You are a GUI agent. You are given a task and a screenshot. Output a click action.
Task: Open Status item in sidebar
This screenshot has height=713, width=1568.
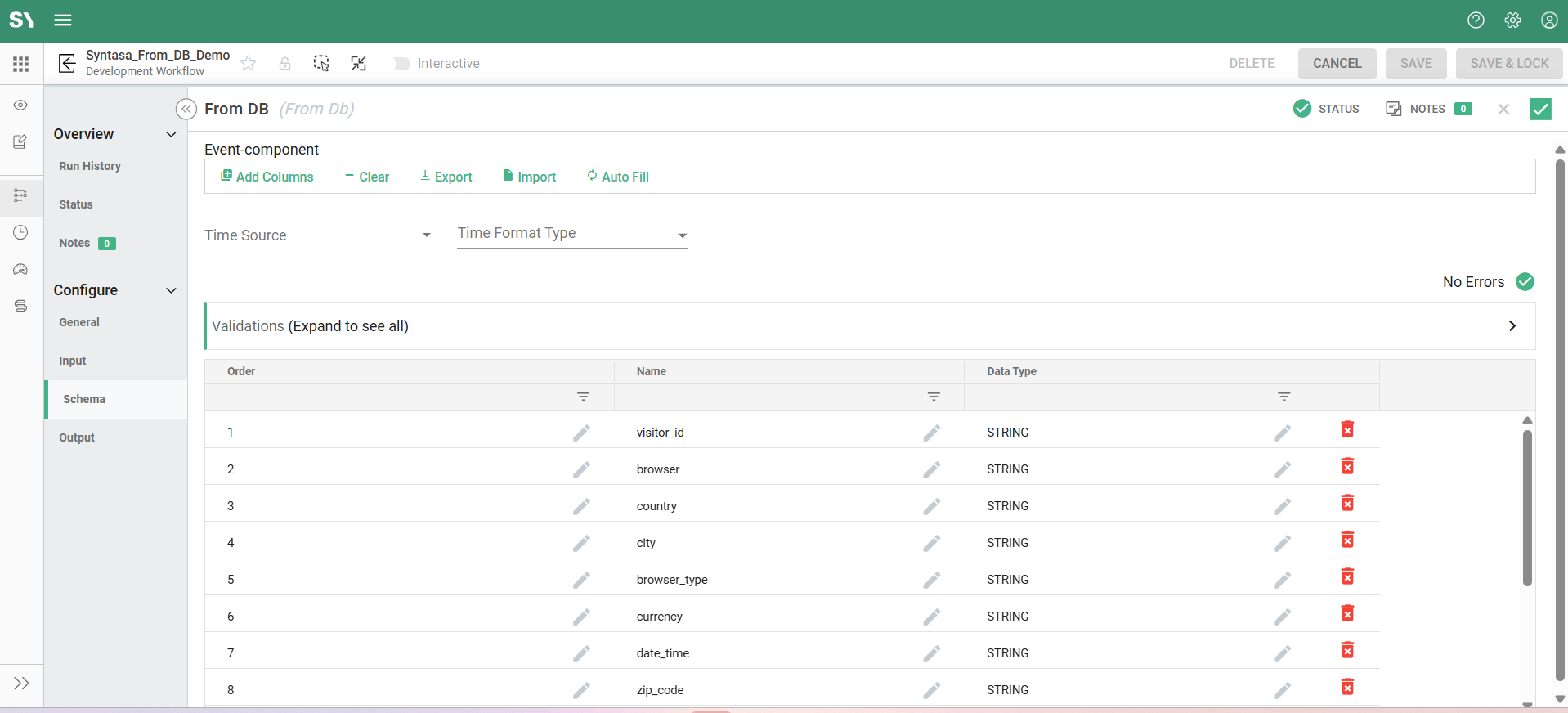click(76, 204)
